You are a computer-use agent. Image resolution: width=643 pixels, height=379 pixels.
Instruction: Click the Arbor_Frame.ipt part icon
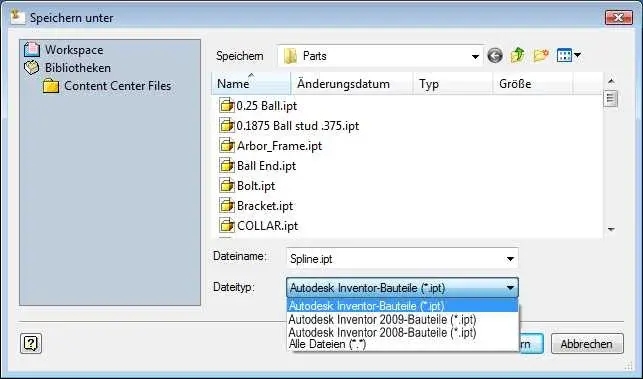227,146
